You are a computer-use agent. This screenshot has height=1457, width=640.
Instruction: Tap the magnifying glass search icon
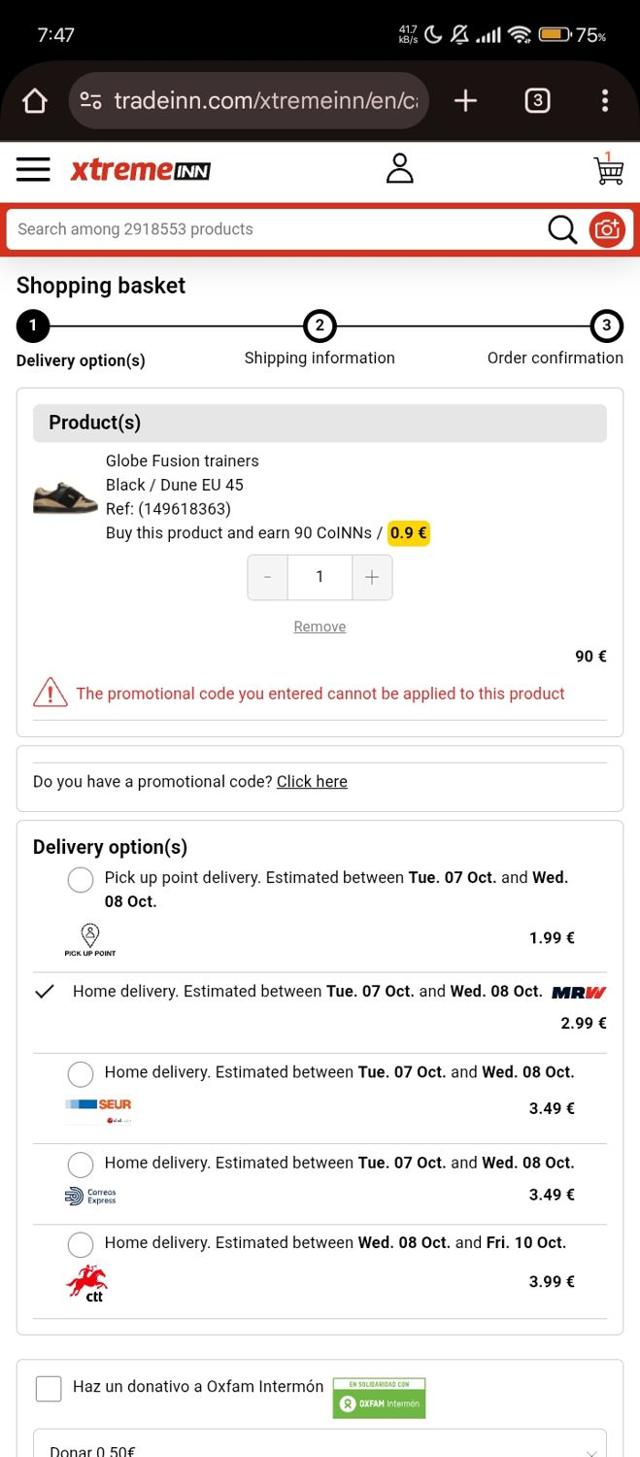click(562, 230)
